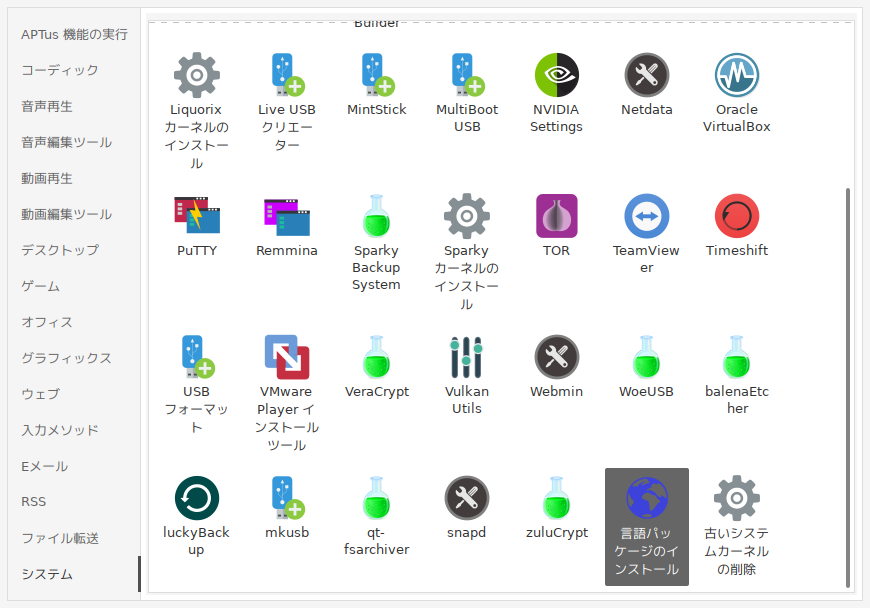The height and width of the screenshot is (608, 870).
Task: Open 音声再生 category
Action: tap(47, 107)
